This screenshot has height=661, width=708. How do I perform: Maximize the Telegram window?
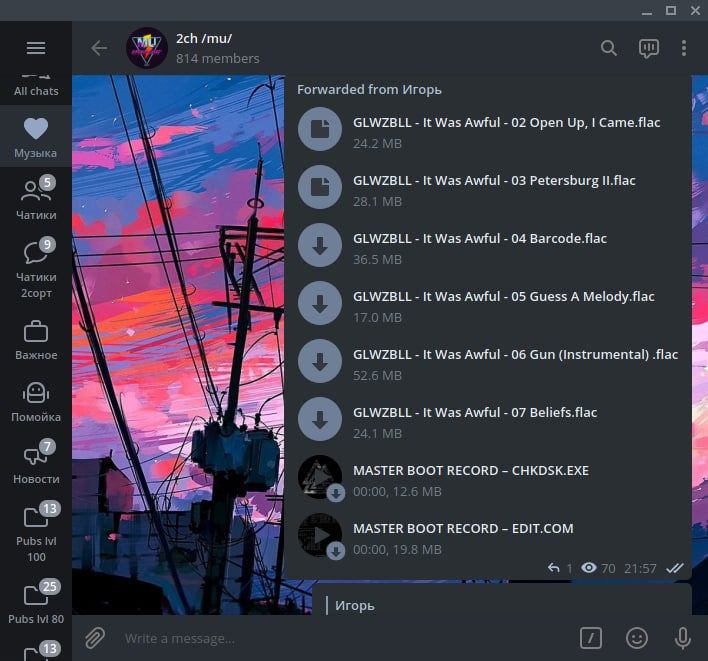[671, 10]
